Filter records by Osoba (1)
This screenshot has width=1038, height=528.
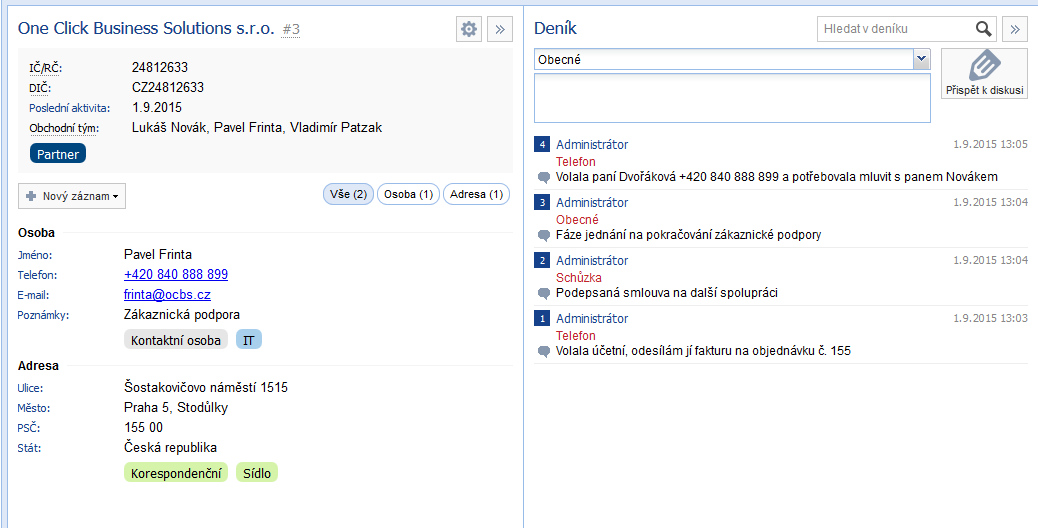(408, 194)
